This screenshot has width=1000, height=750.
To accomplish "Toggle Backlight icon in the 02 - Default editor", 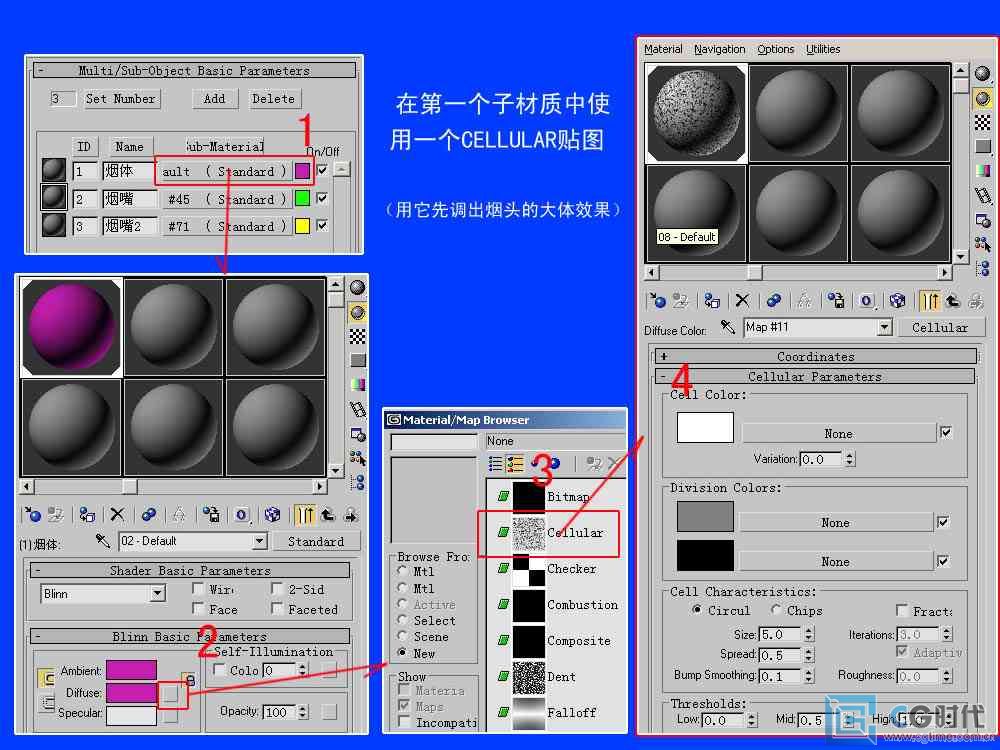I will 358,312.
